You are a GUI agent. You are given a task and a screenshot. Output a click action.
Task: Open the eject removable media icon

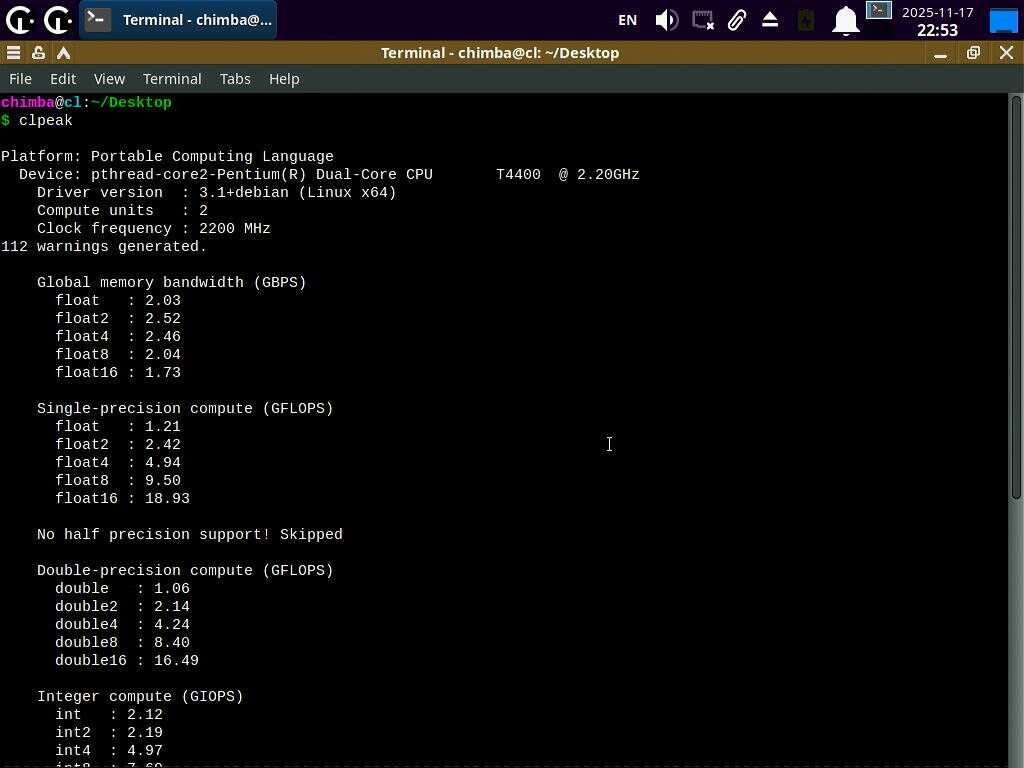pyautogui.click(x=770, y=20)
